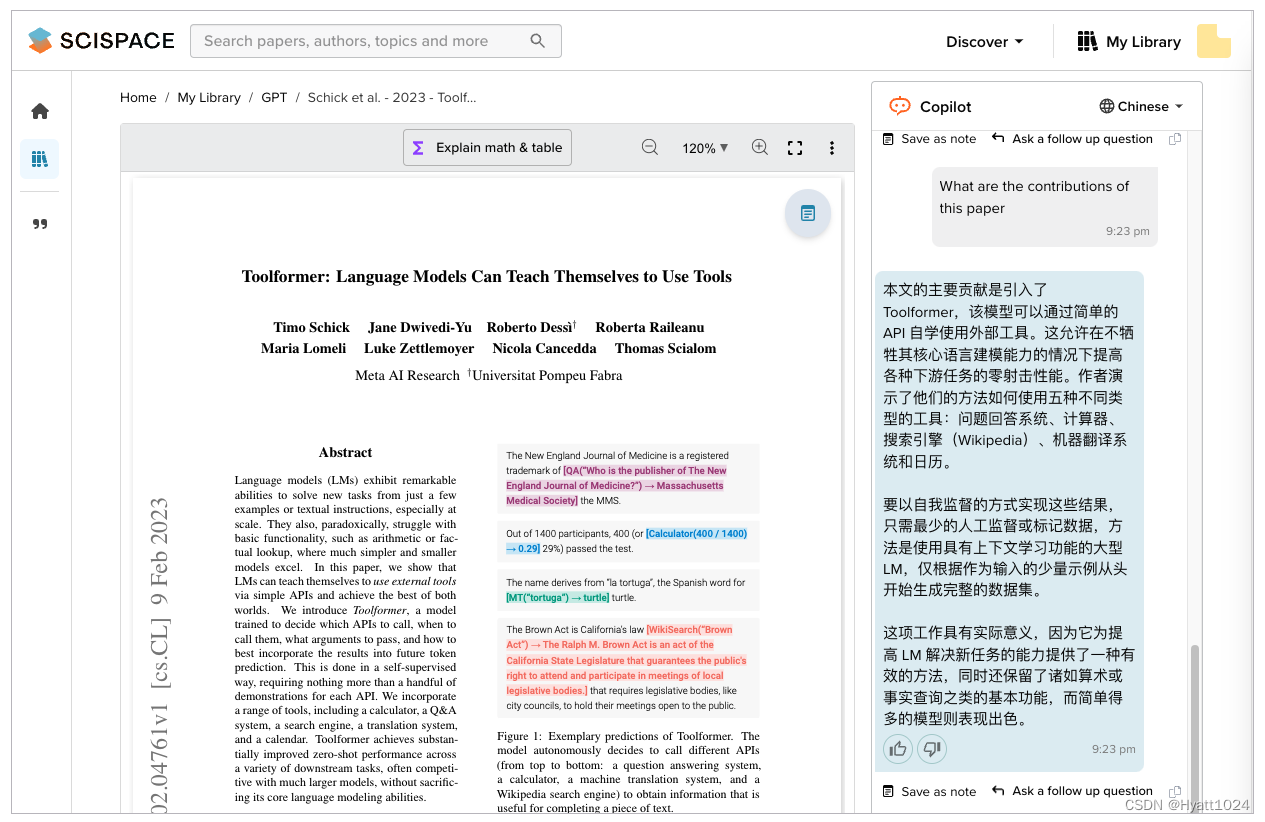Click the Schick et al. breadcrumb
1265x822 pixels.
point(392,97)
